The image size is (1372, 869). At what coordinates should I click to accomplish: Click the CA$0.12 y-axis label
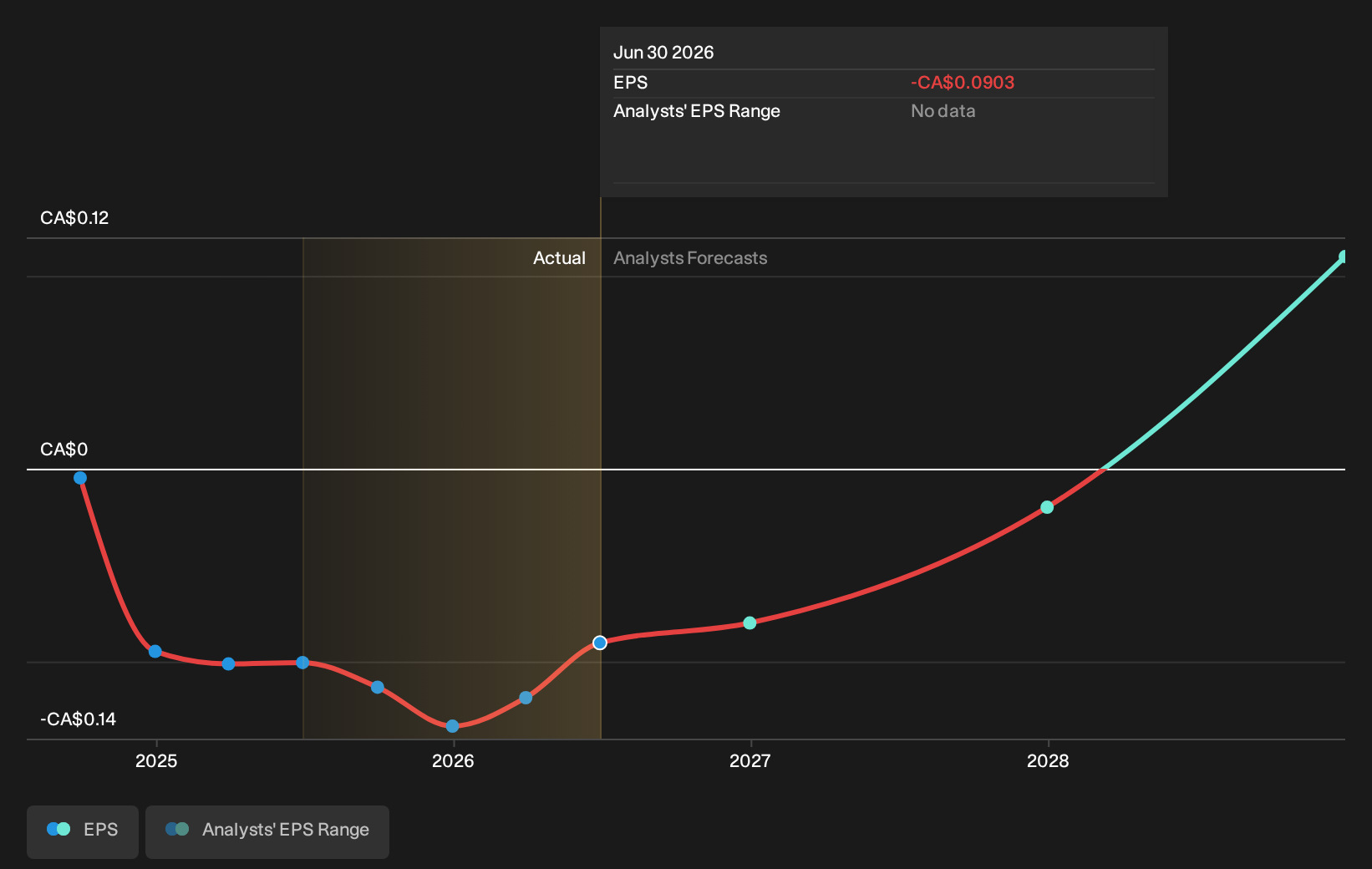pos(74,218)
